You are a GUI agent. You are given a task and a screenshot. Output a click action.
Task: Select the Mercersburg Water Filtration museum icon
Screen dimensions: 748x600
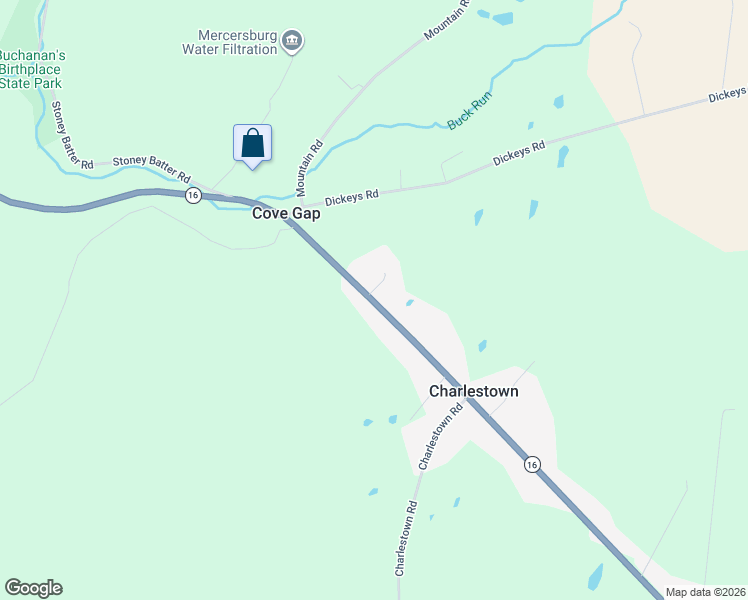coord(292,42)
